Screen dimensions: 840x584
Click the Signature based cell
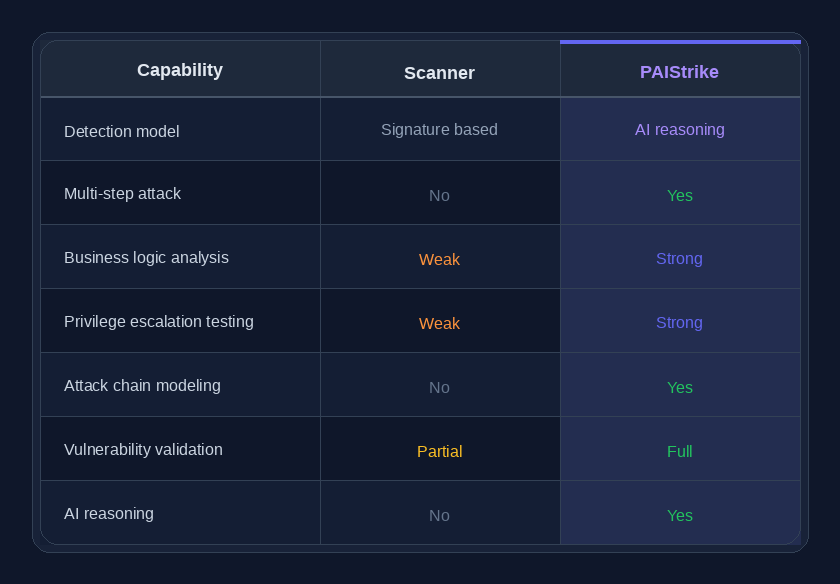[x=439, y=129]
